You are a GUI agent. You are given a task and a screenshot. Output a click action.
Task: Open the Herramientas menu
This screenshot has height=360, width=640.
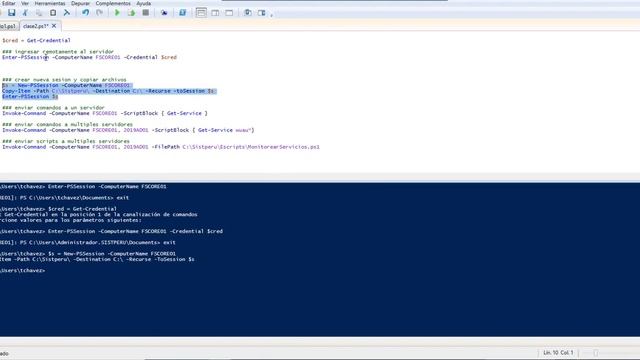click(x=50, y=3)
